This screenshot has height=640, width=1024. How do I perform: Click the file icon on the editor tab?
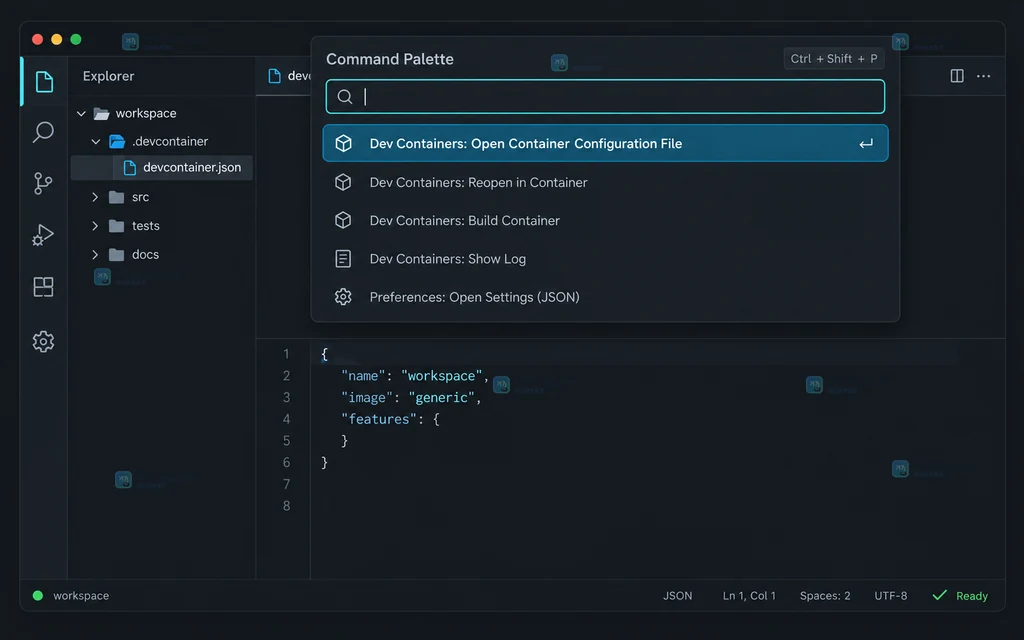click(274, 76)
